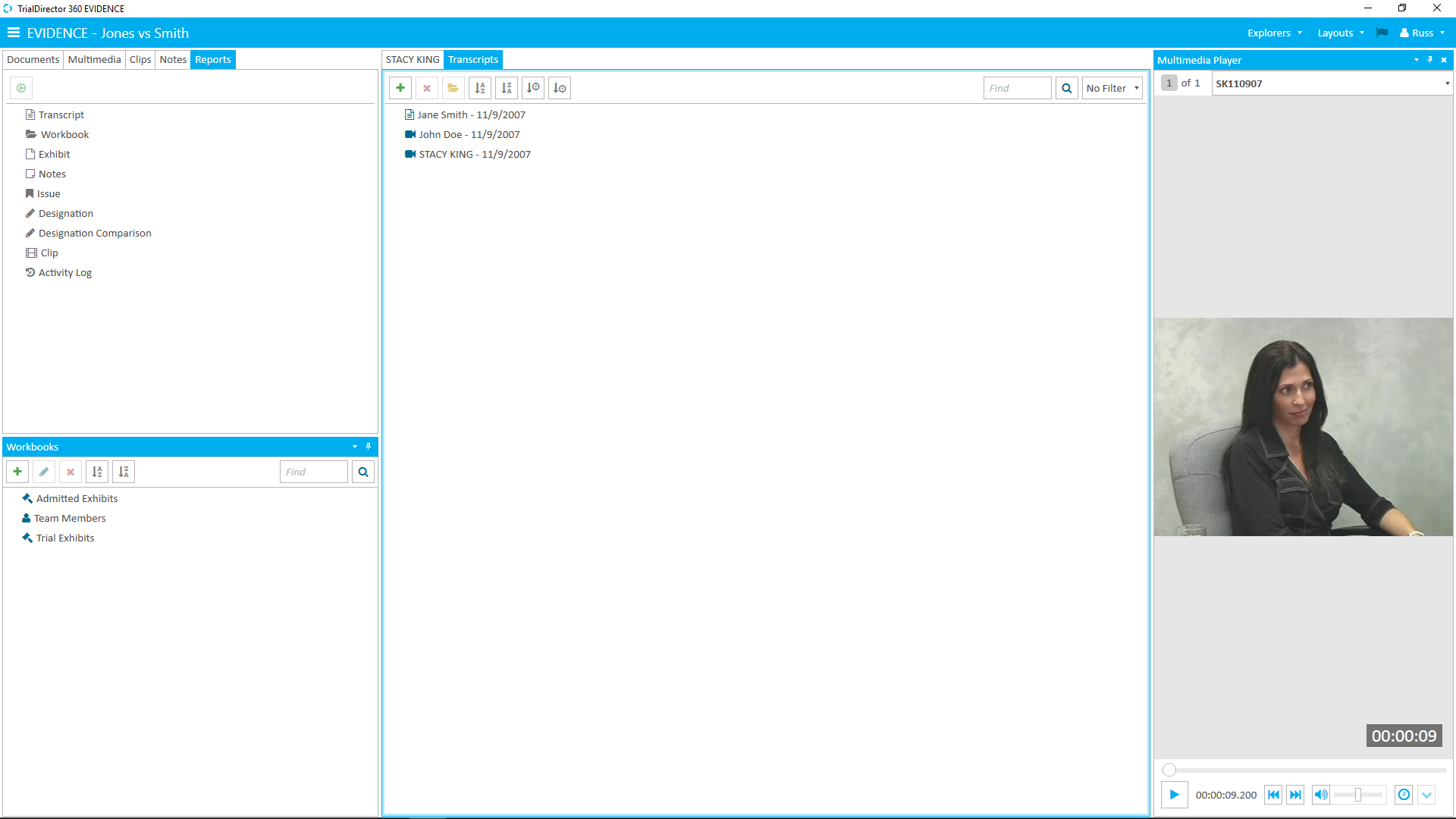Open the Workbooks panel options arrow
The width and height of the screenshot is (1456, 819).
click(x=355, y=447)
